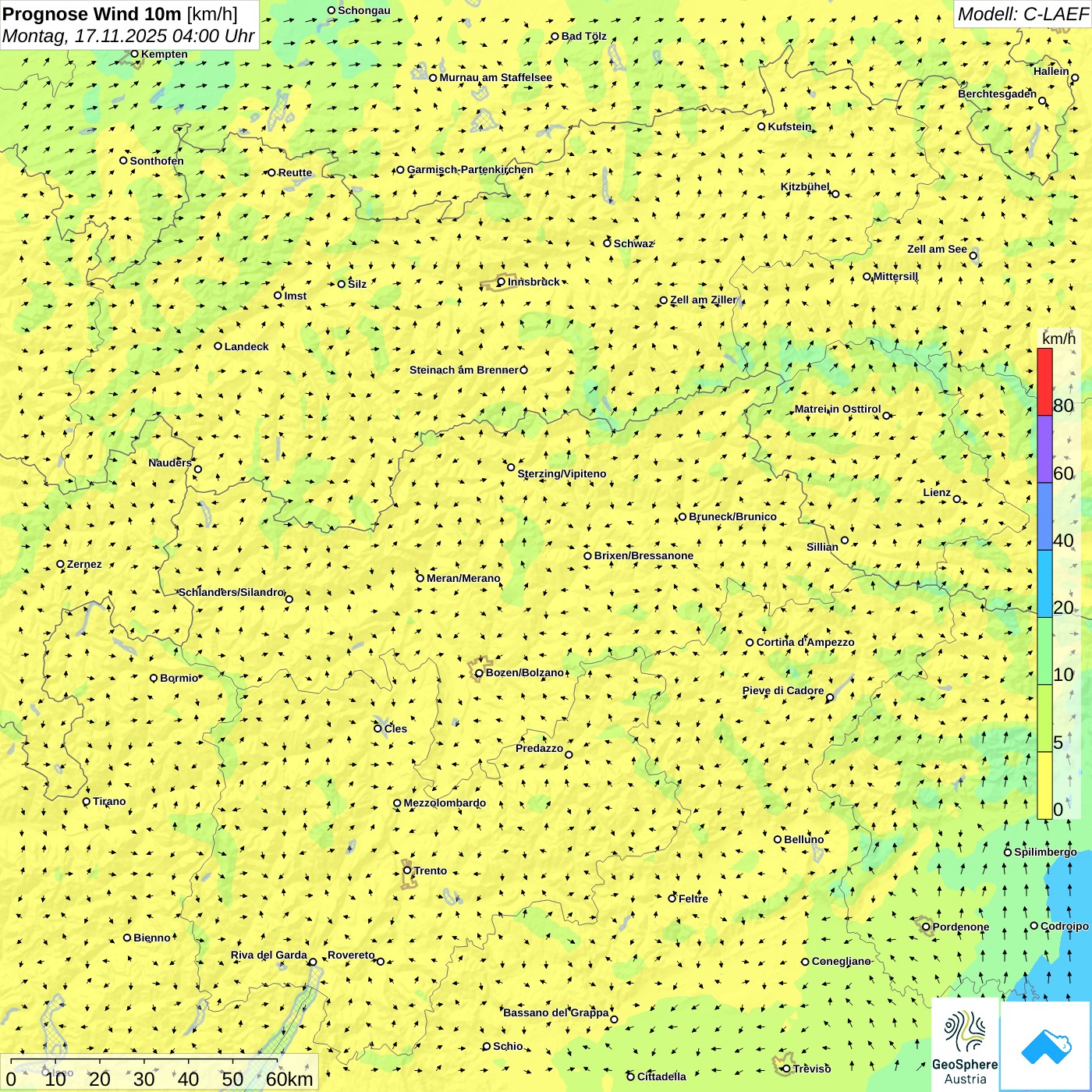This screenshot has width=1092, height=1092.
Task: Click the 'Predazzo' label
Action: coord(539,748)
